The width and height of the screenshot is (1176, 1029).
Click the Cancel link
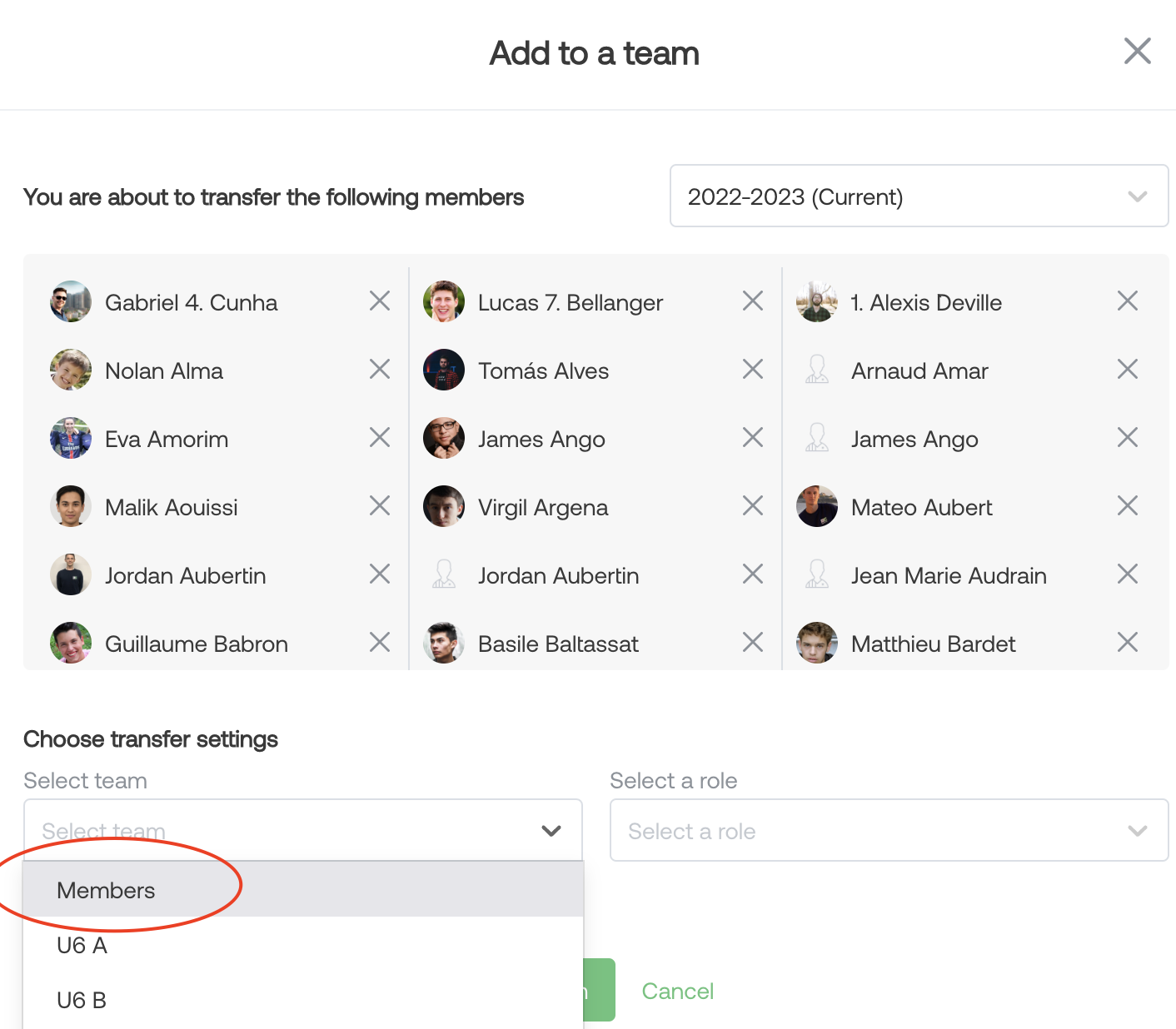(677, 991)
